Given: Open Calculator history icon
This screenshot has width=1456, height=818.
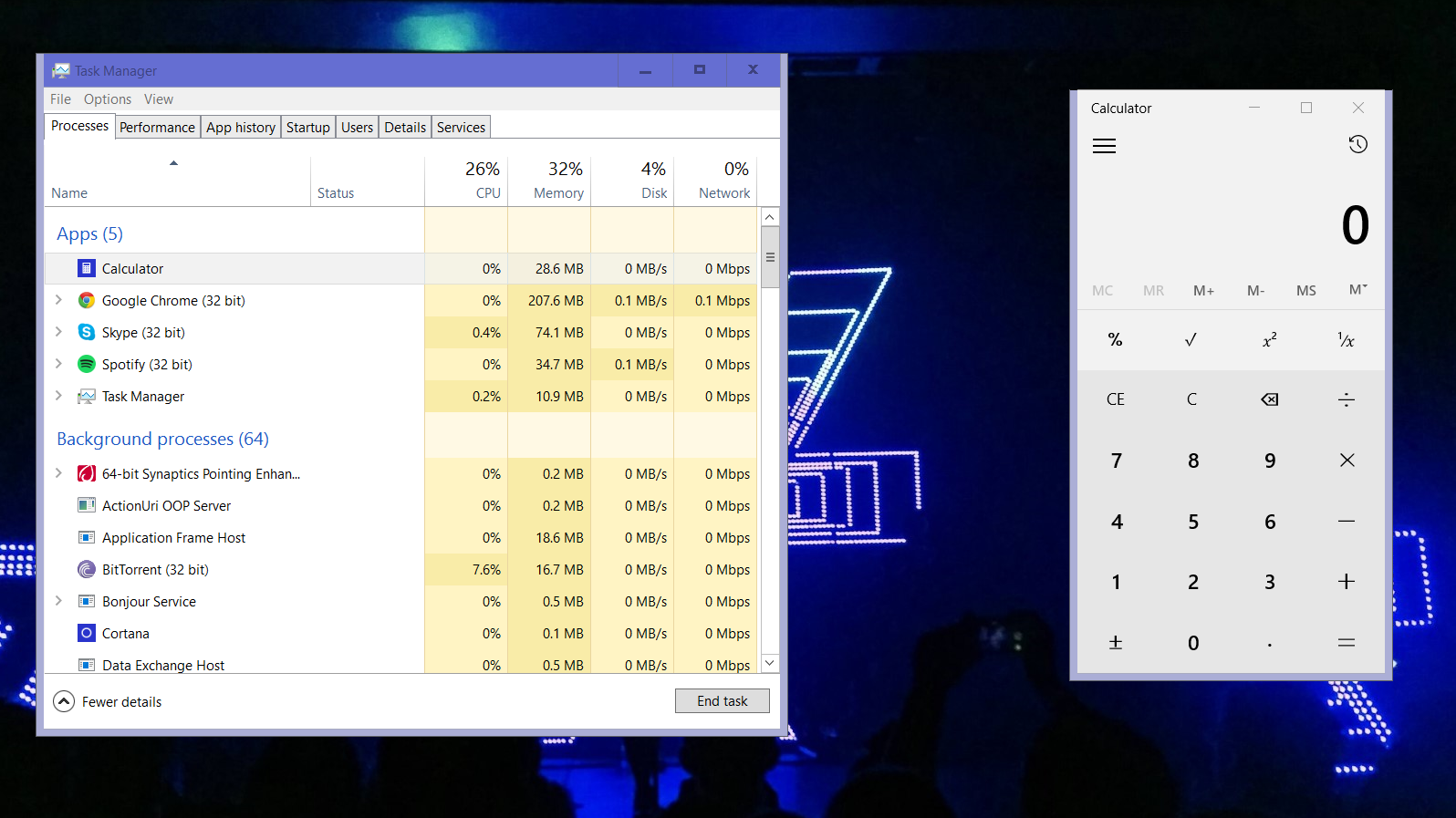Looking at the screenshot, I should (x=1357, y=144).
